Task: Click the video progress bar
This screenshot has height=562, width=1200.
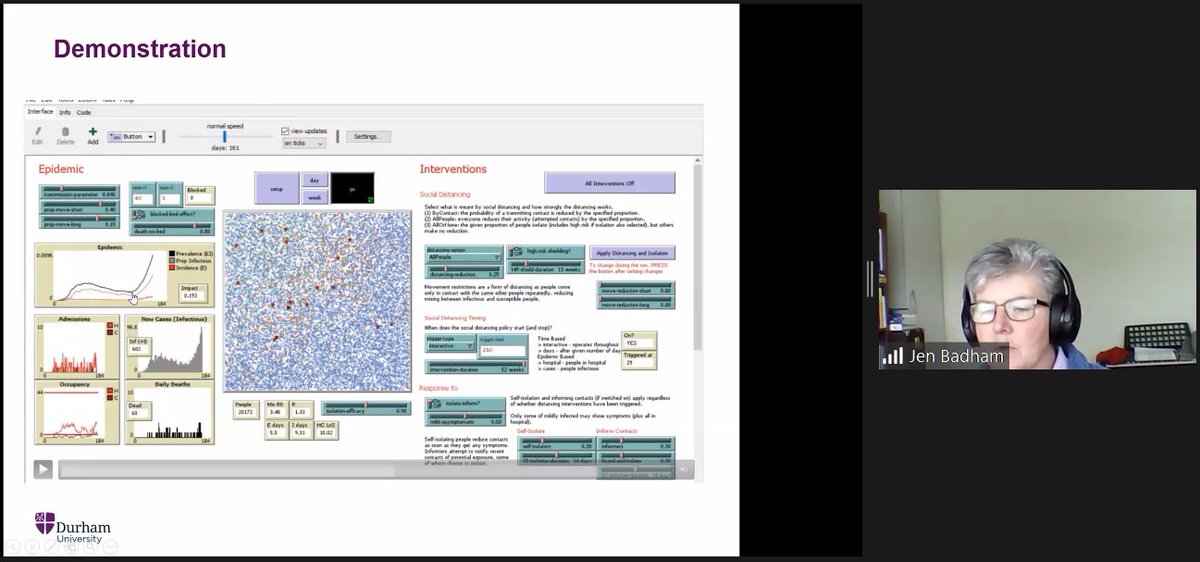Action: click(366, 468)
